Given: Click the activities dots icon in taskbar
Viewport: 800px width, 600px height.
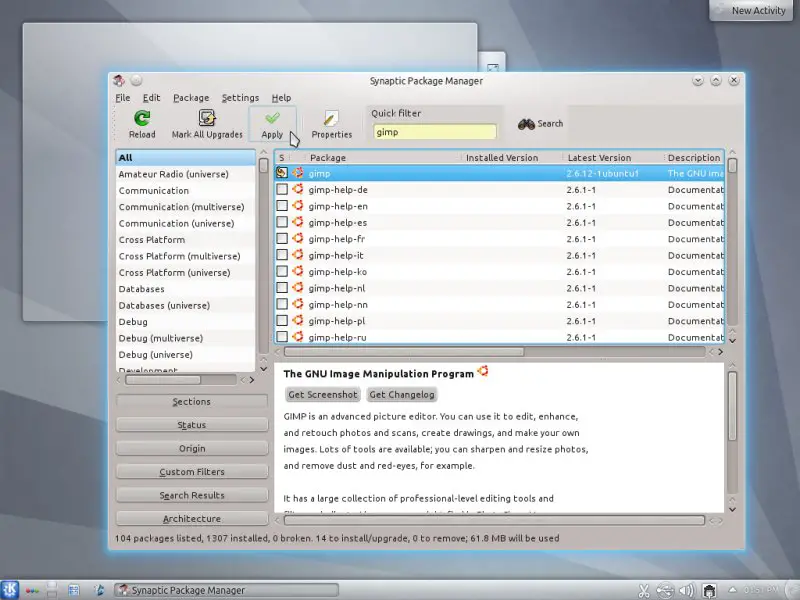Looking at the screenshot, I should click(32, 591).
